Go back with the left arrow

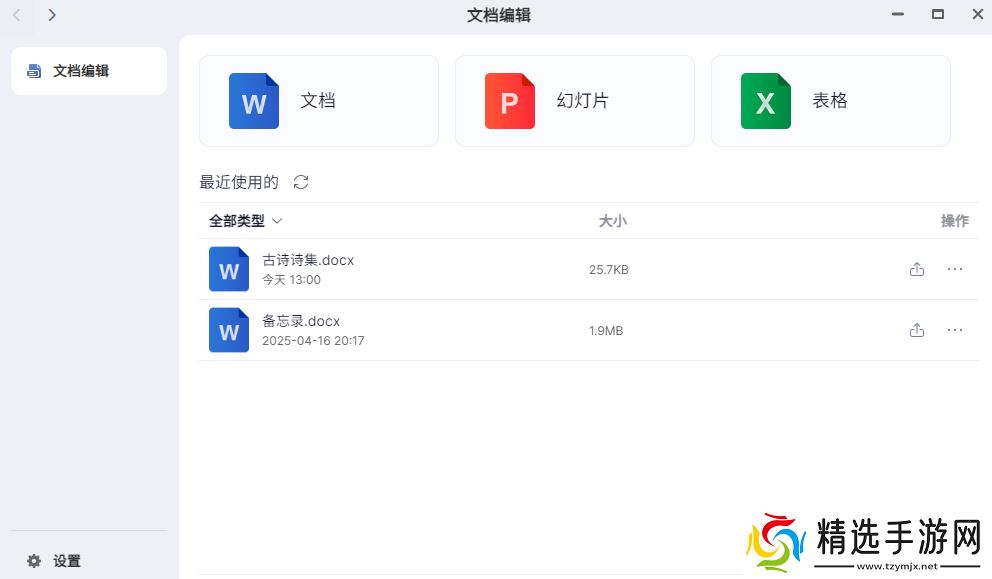tap(16, 15)
